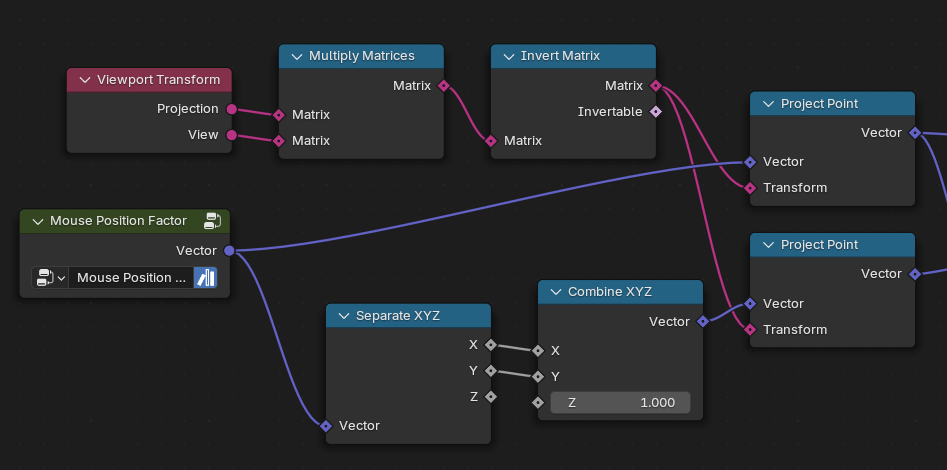Click Transform input of Mouse-Position-fed Project Point
Screen dimensions: 947x470
tap(750, 188)
